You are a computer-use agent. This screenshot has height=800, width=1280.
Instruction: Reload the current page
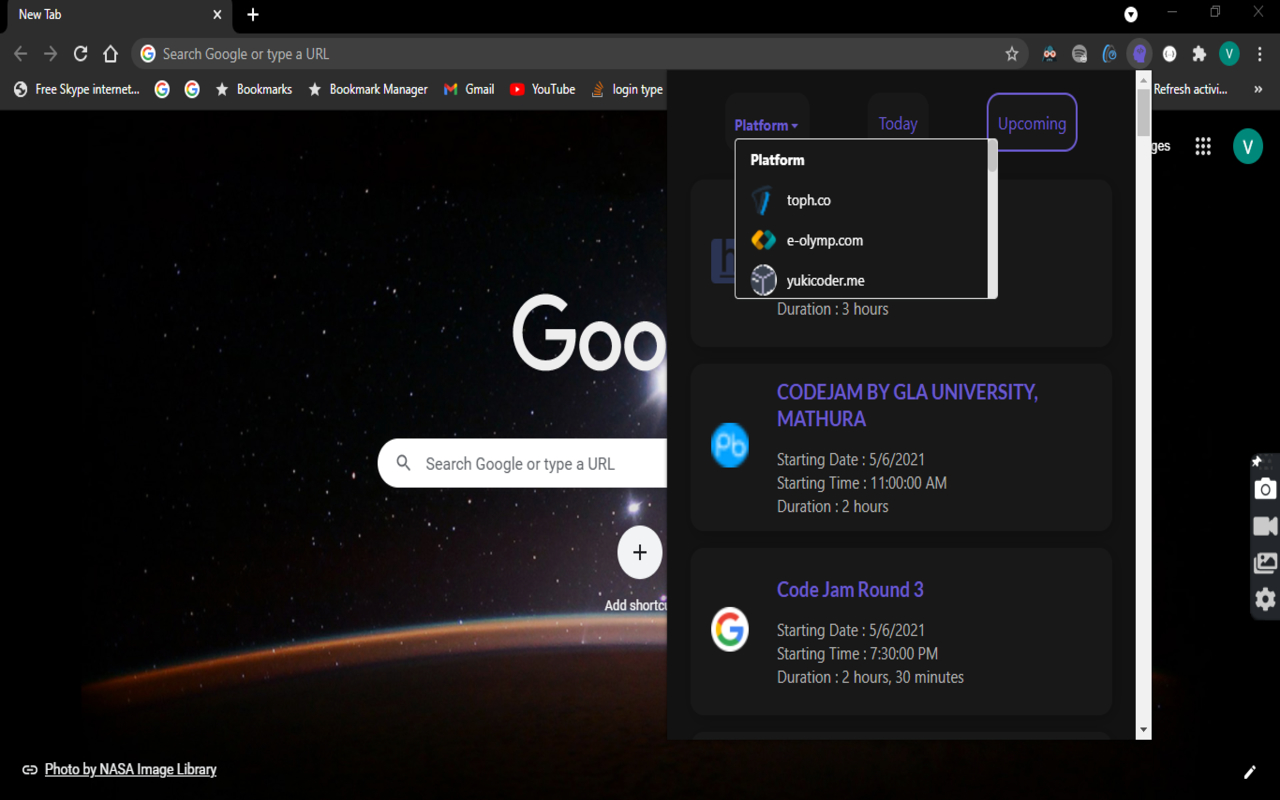(81, 54)
